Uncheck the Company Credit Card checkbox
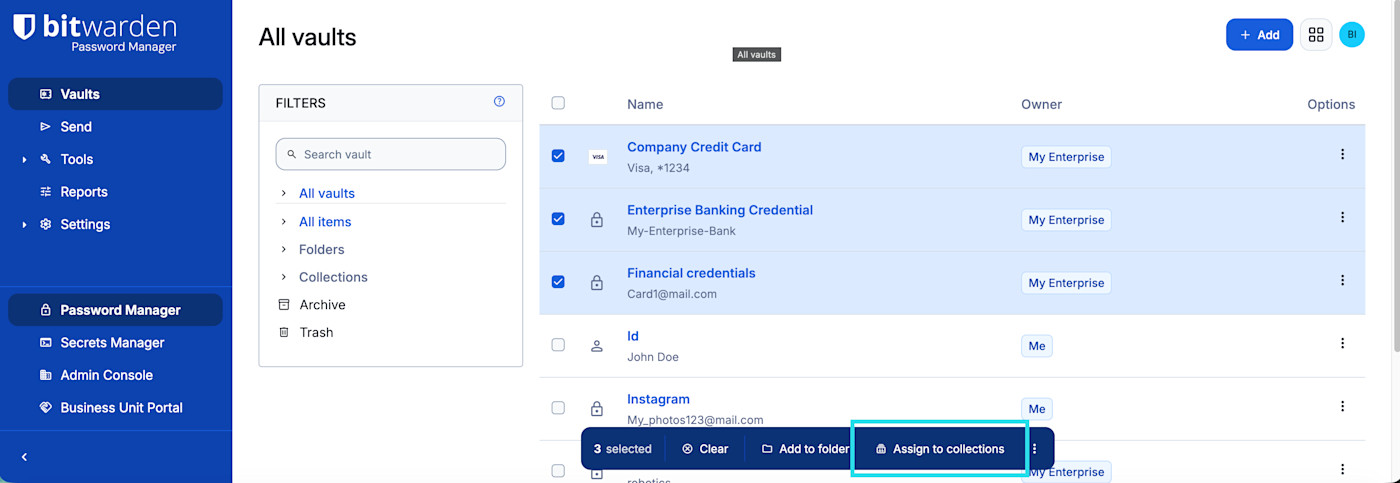 pyautogui.click(x=558, y=156)
